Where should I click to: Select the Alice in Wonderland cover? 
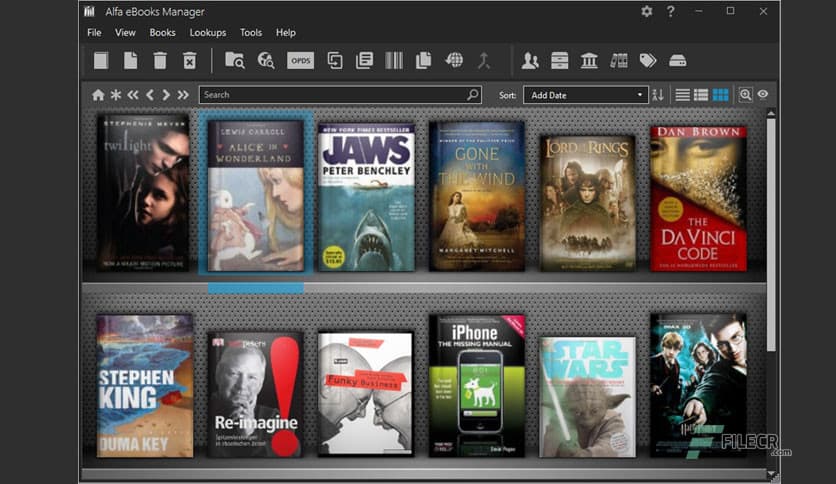[256, 196]
